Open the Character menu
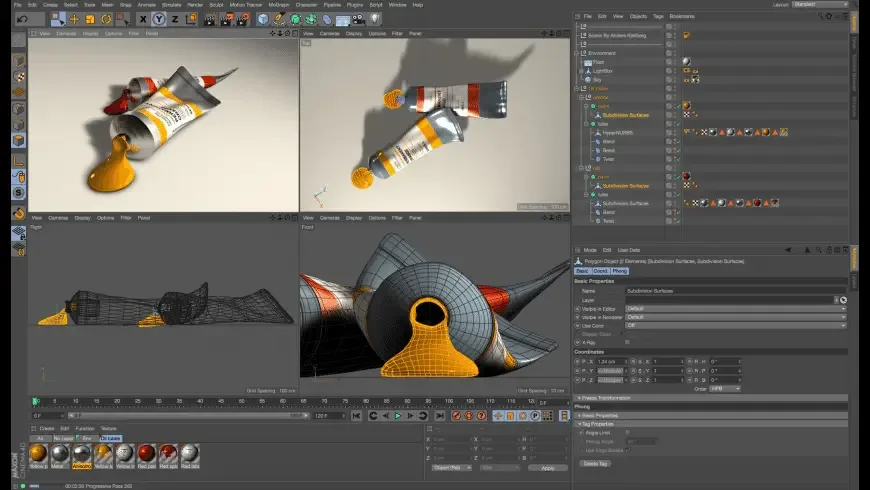Screen dimensions: 870x490 (x=306, y=4)
